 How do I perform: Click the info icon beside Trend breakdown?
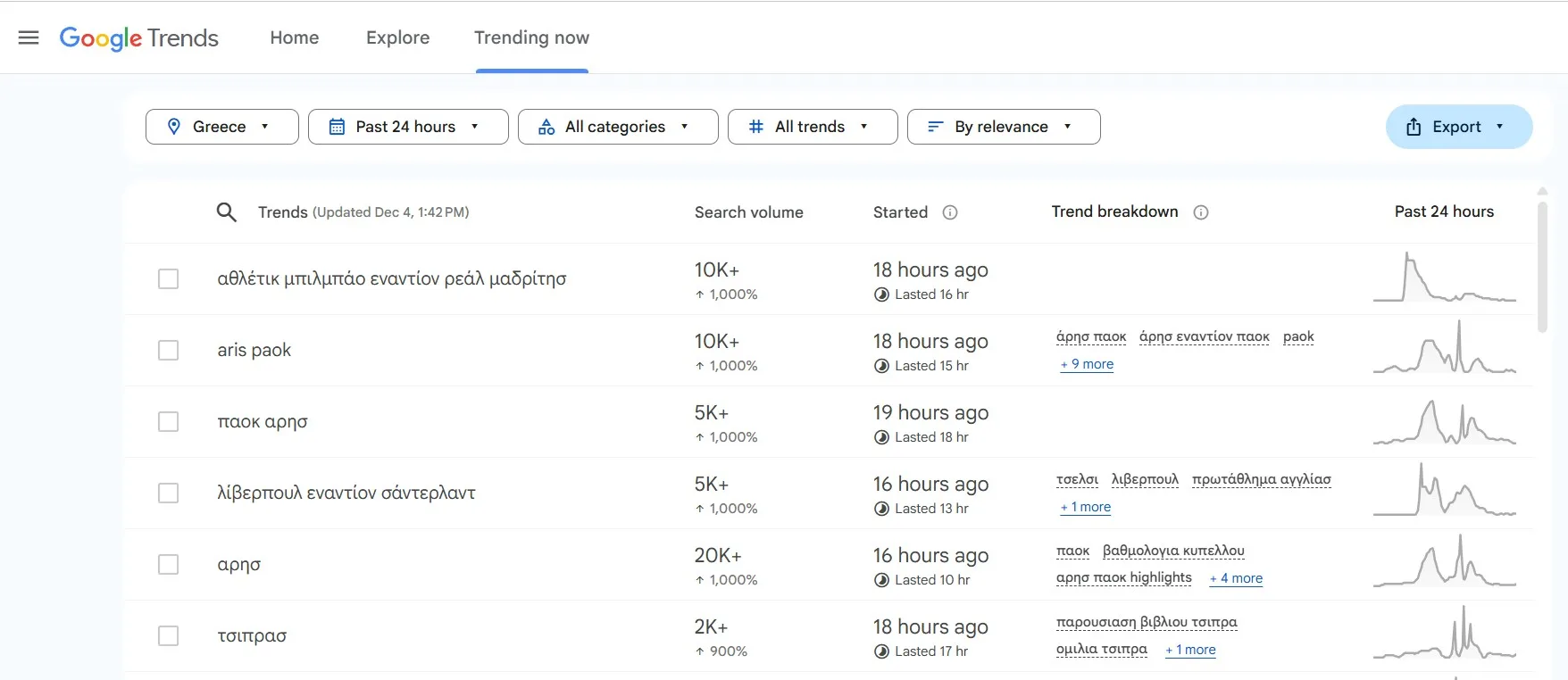point(1201,212)
